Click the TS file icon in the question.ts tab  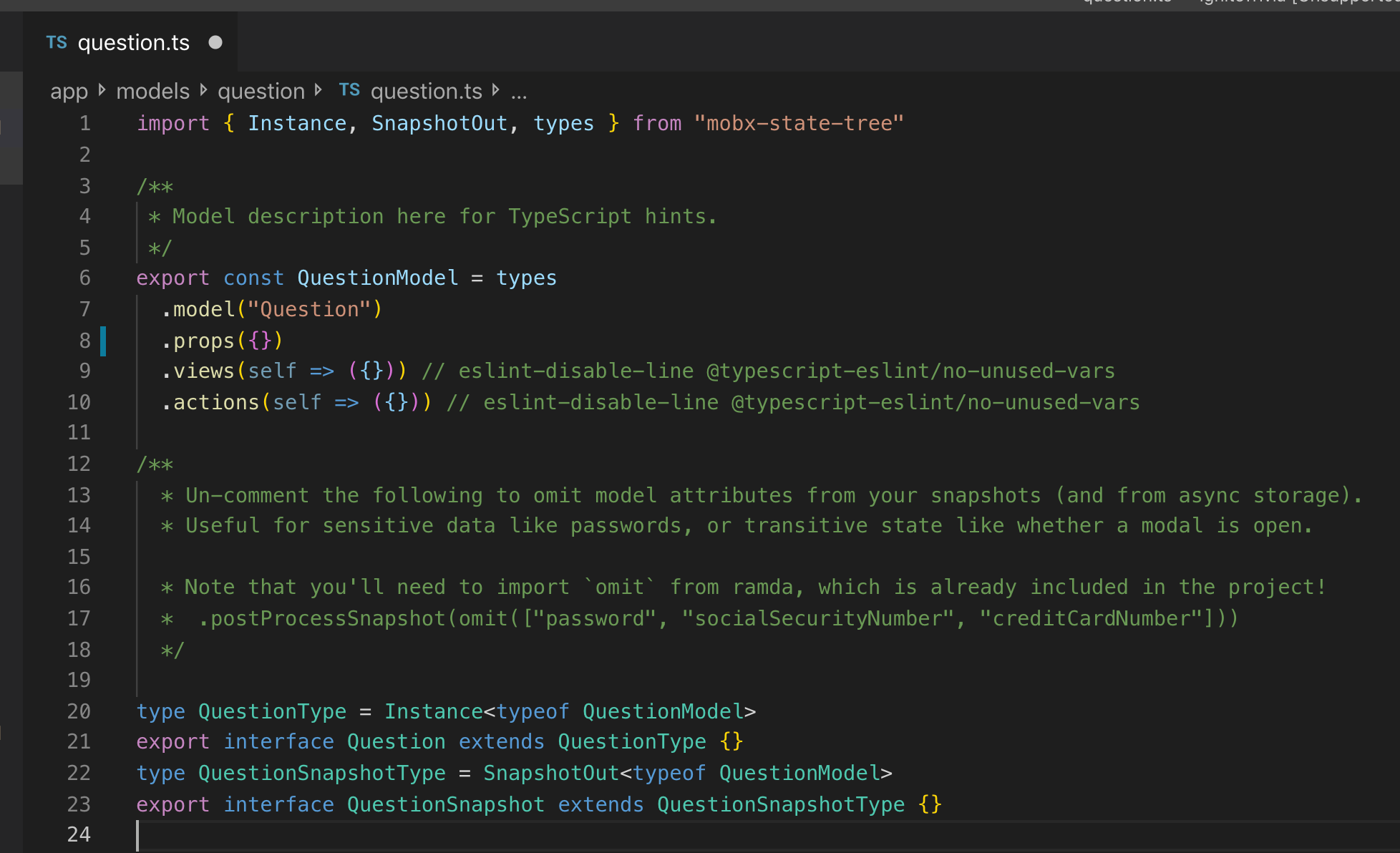pos(57,43)
